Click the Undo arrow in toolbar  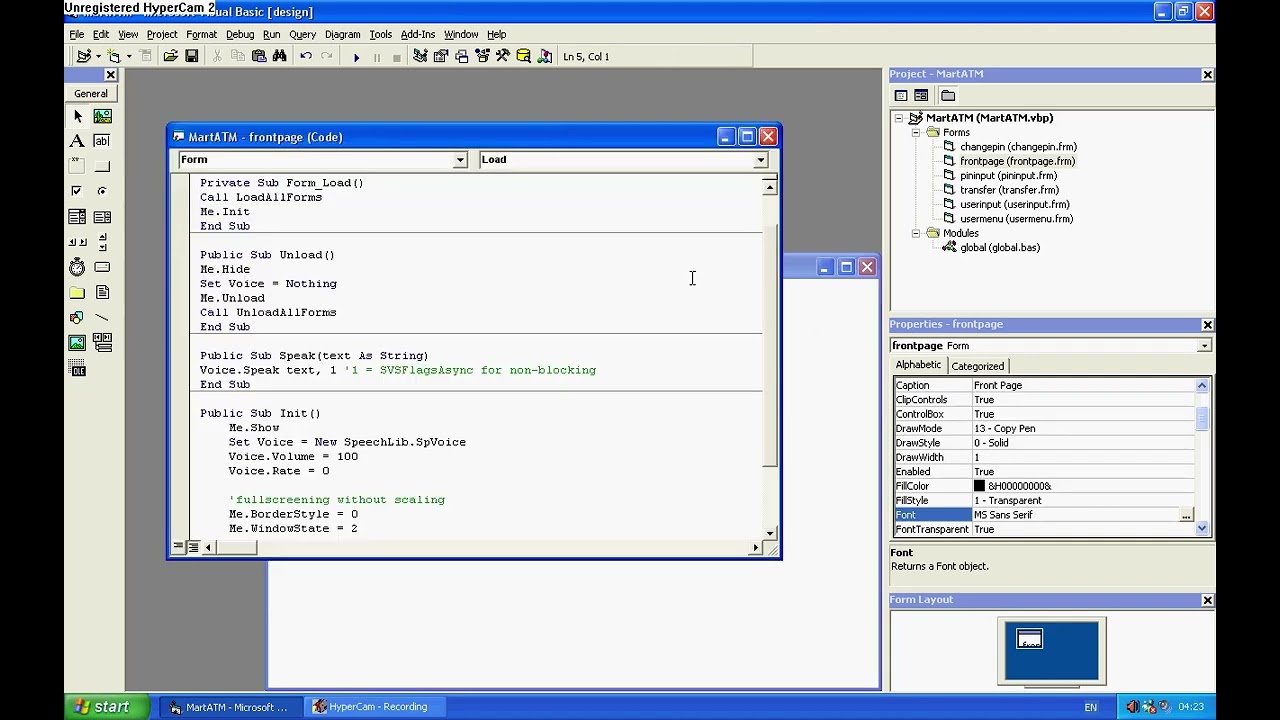pos(306,57)
